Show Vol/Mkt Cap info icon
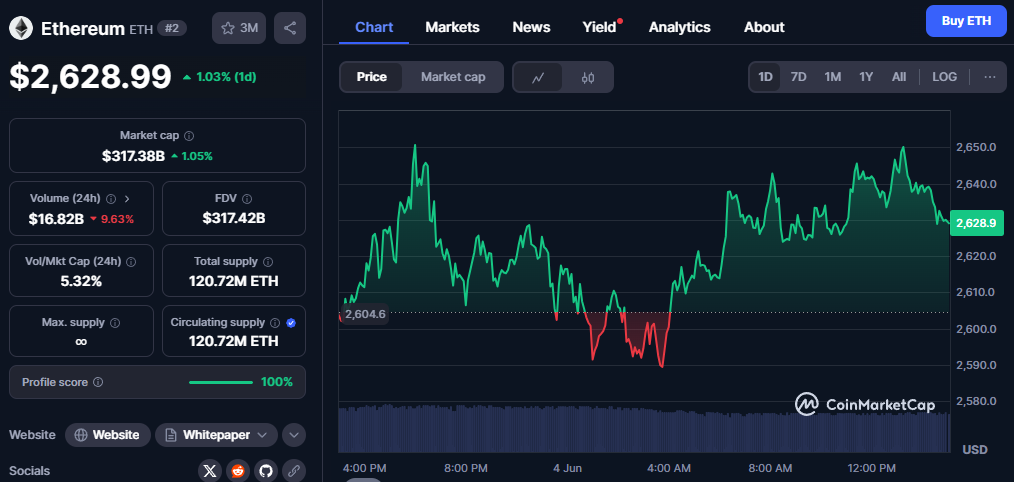 (131, 262)
